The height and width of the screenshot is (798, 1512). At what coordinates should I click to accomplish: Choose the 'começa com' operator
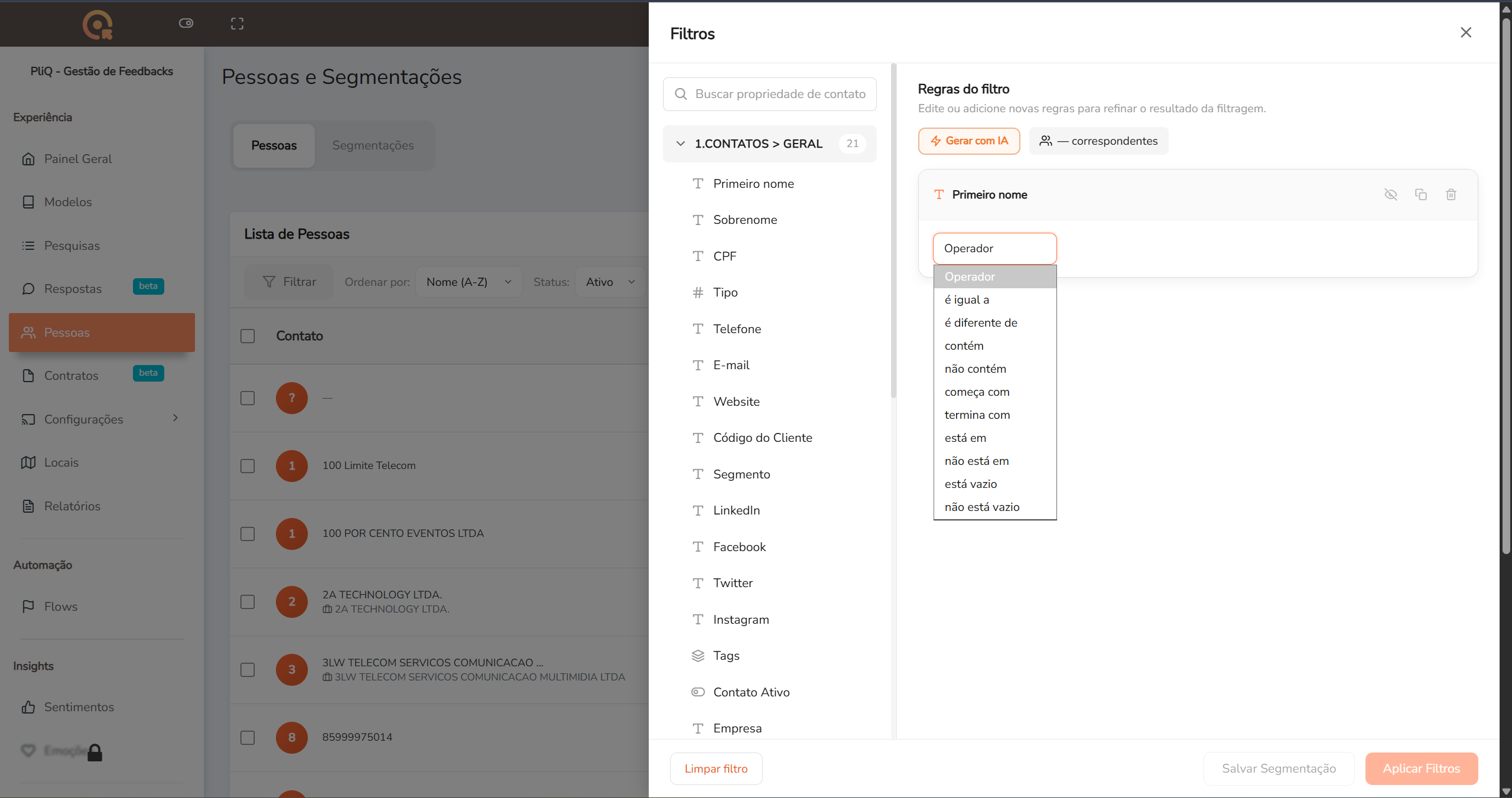pyautogui.click(x=995, y=392)
